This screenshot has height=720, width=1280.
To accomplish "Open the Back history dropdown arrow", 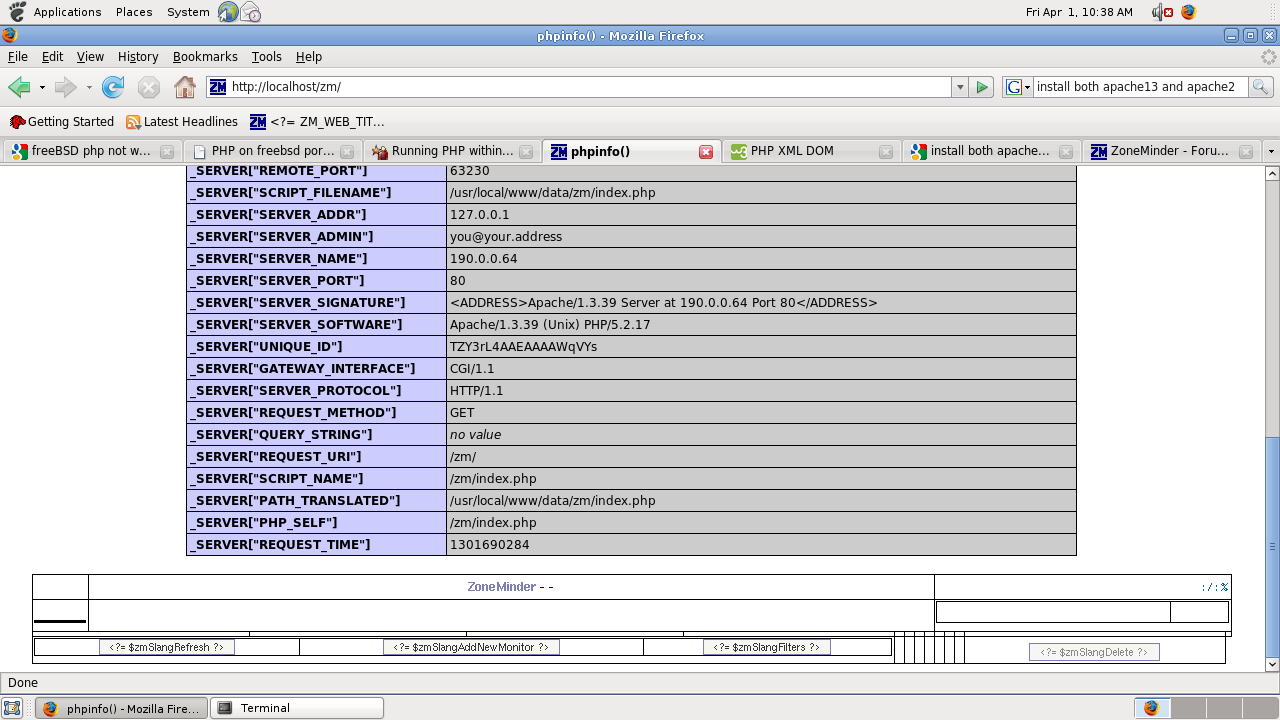I will [x=42, y=87].
